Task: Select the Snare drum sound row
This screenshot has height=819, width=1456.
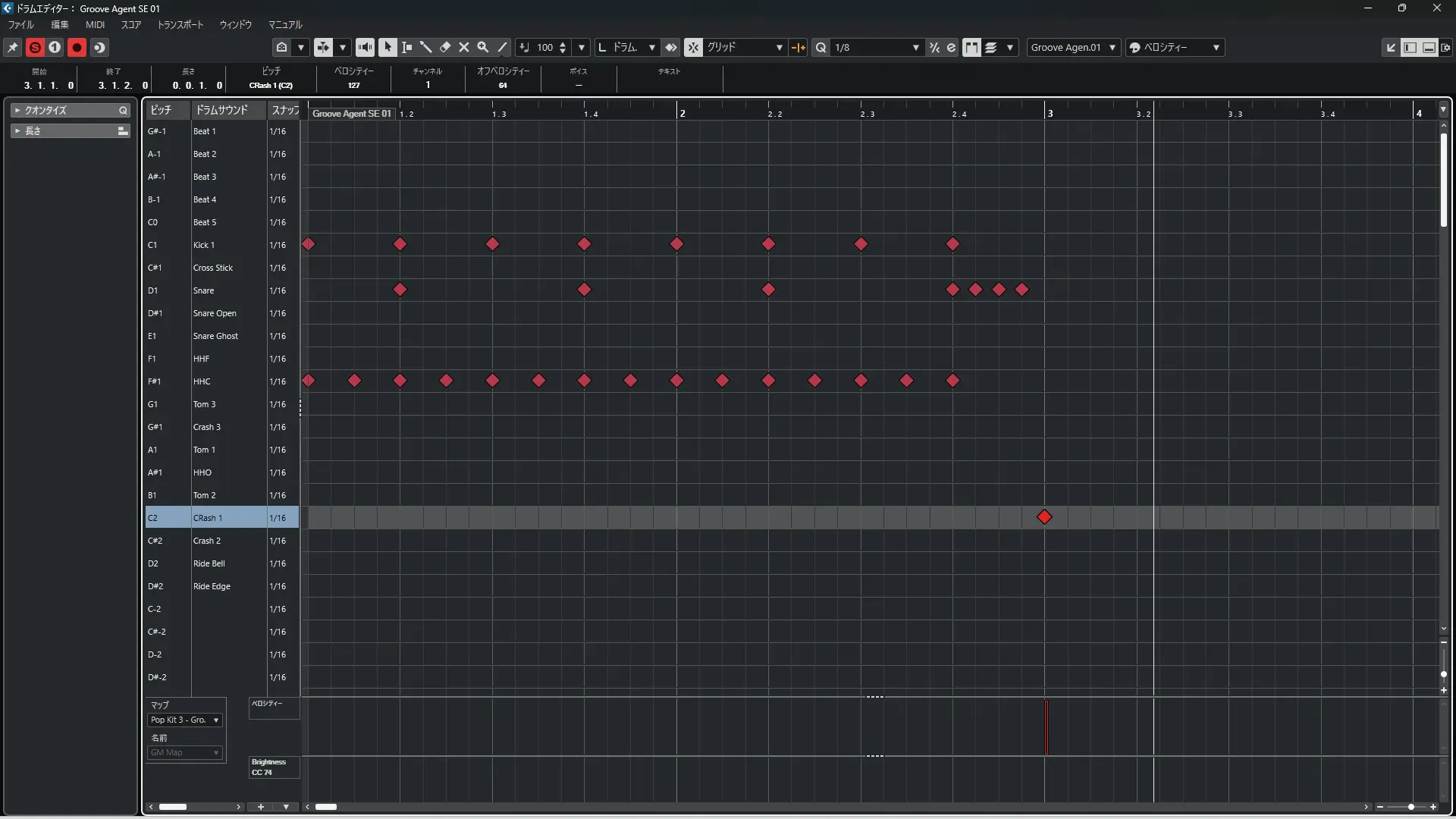Action: pyautogui.click(x=203, y=290)
